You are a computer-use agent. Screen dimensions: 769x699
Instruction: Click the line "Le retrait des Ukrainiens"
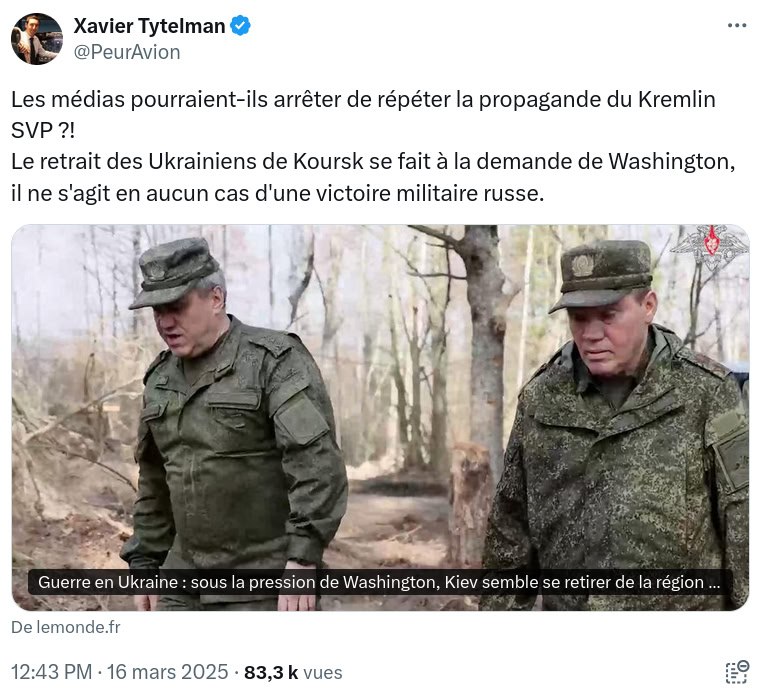tap(373, 162)
